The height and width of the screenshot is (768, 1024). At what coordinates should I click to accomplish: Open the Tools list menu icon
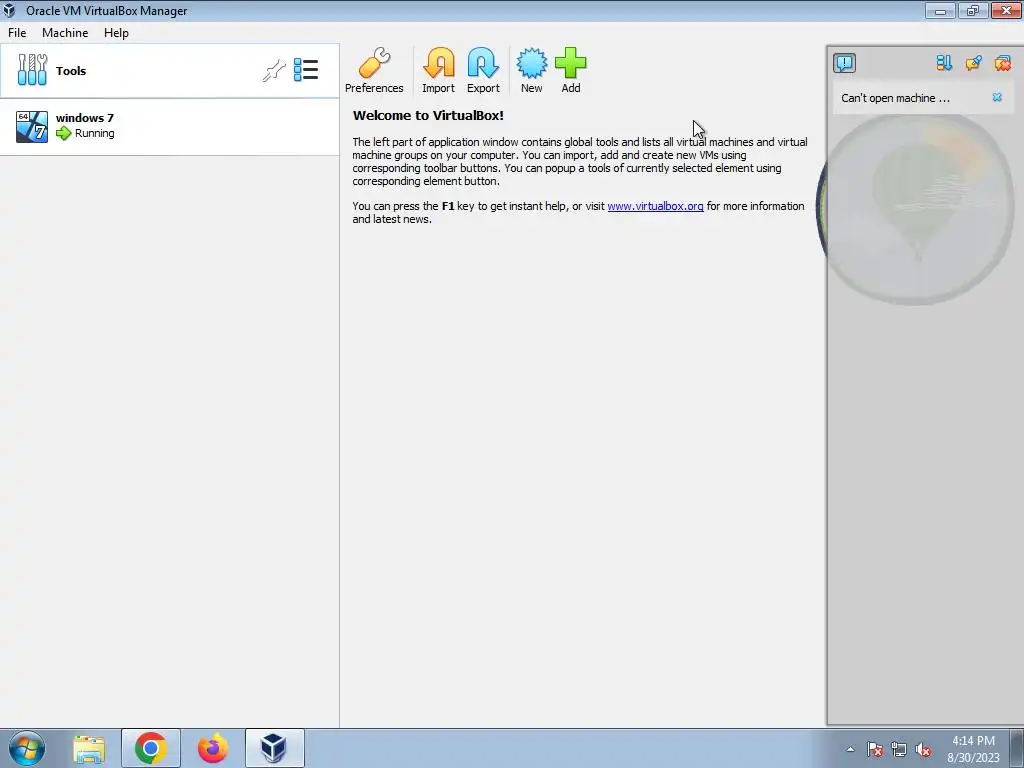[x=306, y=70]
